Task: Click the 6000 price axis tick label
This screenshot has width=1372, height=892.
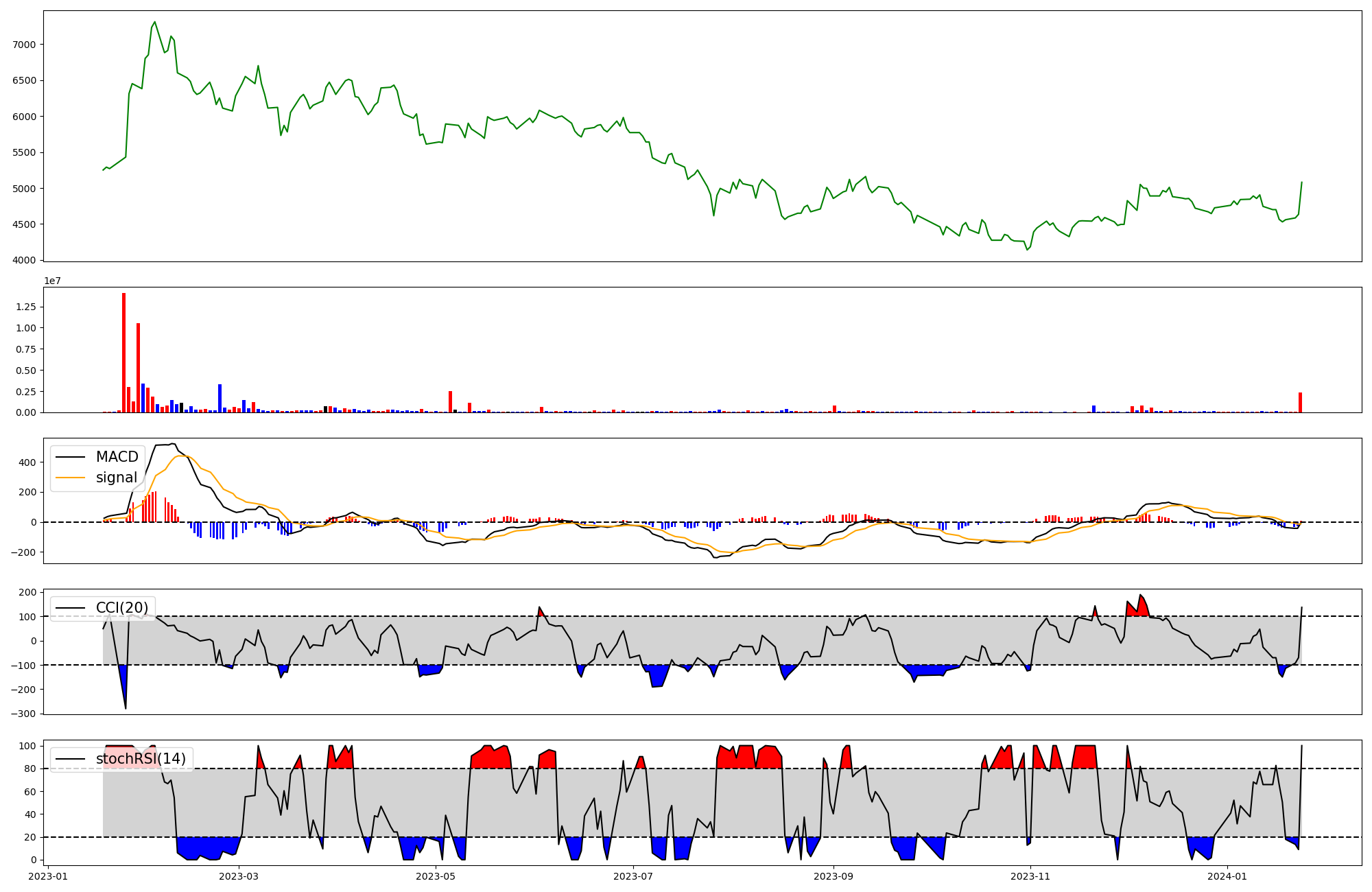Action: (25, 117)
